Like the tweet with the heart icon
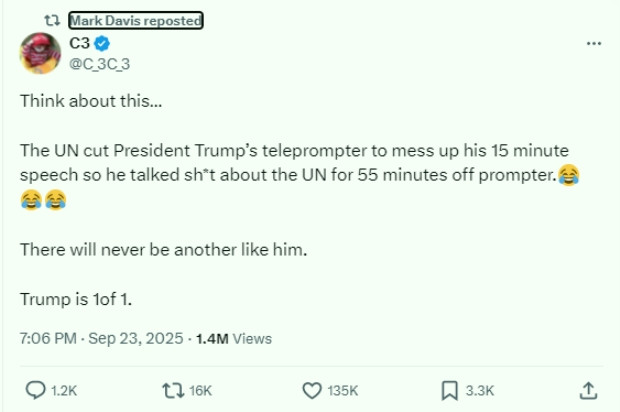 tap(311, 389)
